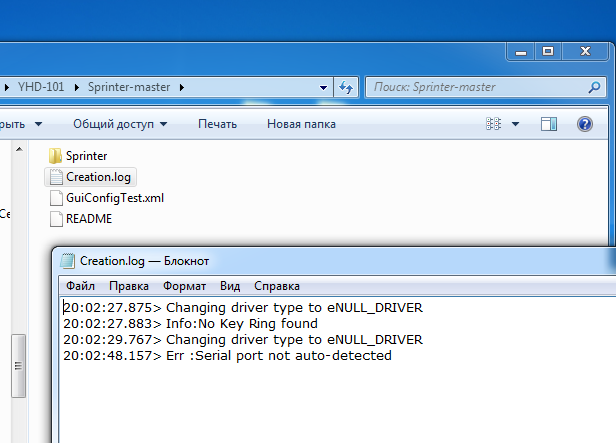Open the Explorer help icon

tap(585, 124)
